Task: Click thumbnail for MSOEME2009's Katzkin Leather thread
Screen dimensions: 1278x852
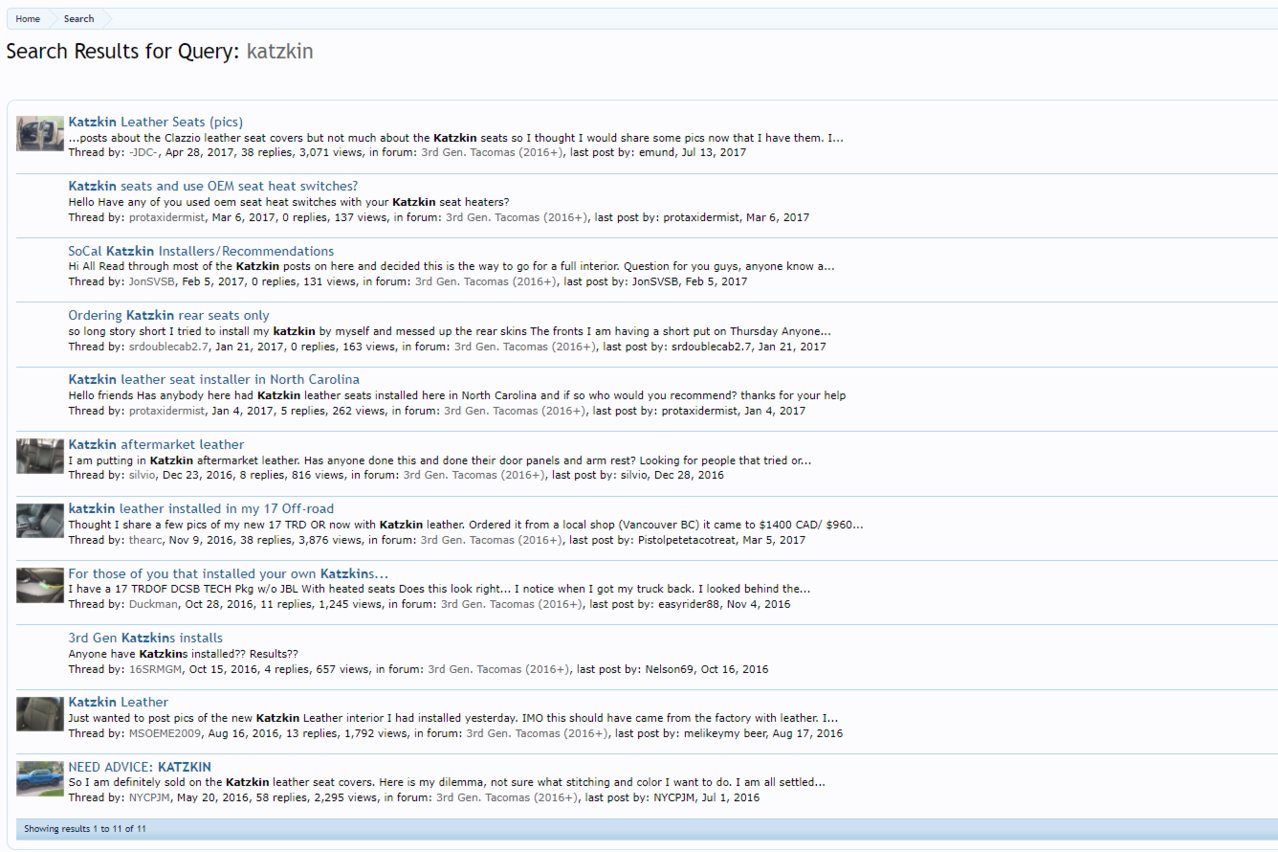Action: 40,714
